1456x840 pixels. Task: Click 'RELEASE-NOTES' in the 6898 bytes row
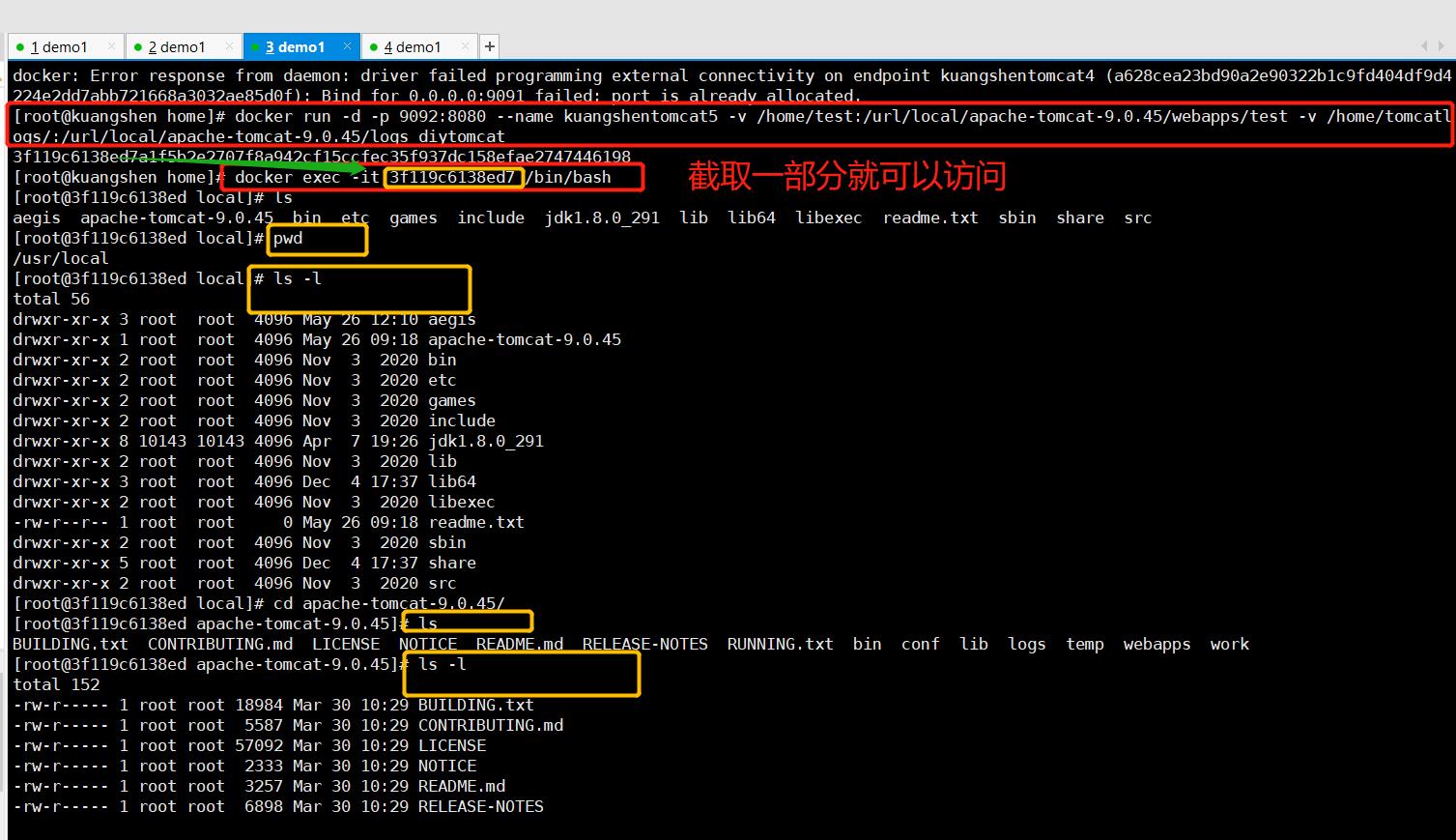pos(481,806)
